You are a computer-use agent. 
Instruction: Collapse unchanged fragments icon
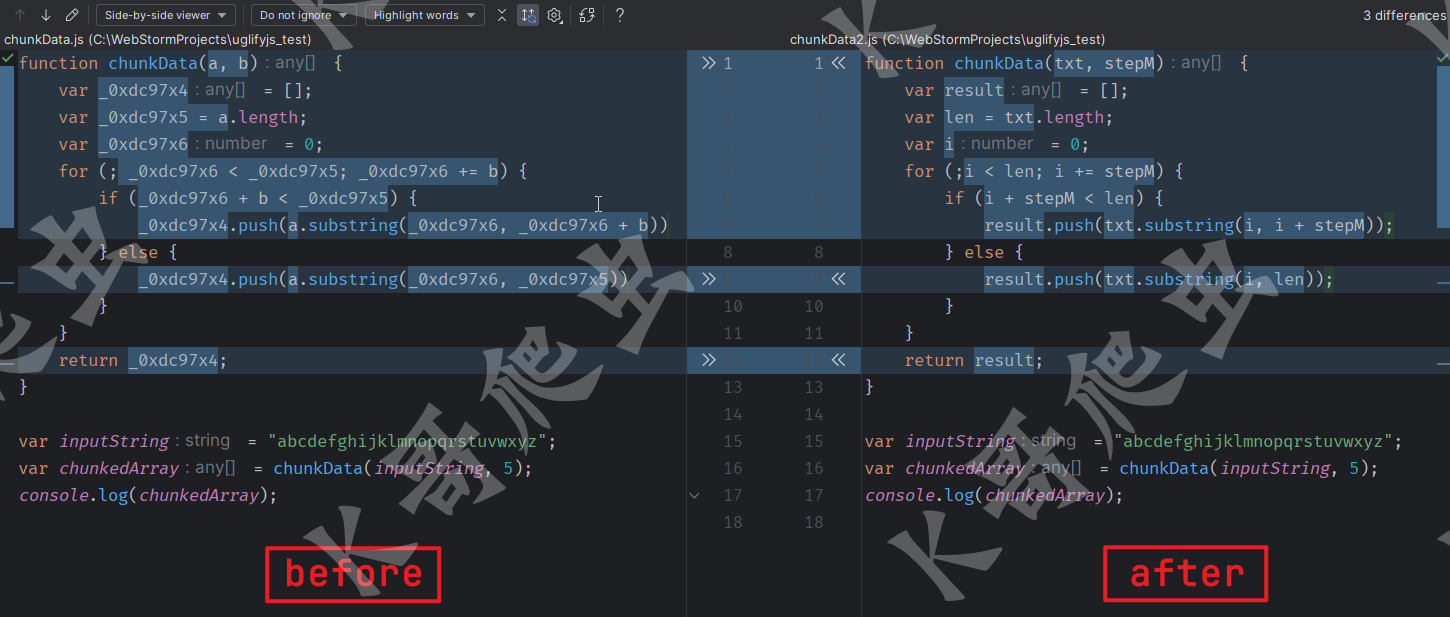click(502, 15)
